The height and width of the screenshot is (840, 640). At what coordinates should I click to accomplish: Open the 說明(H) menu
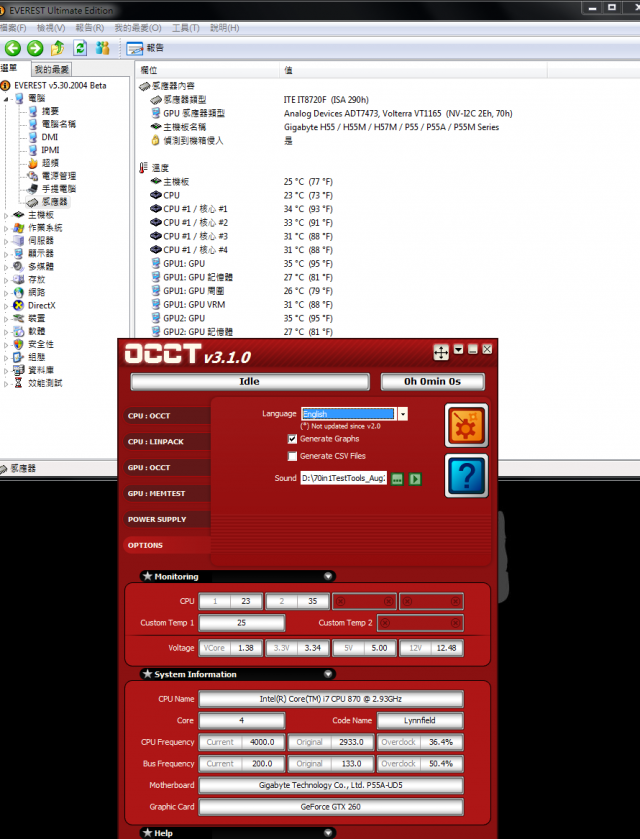[224, 28]
